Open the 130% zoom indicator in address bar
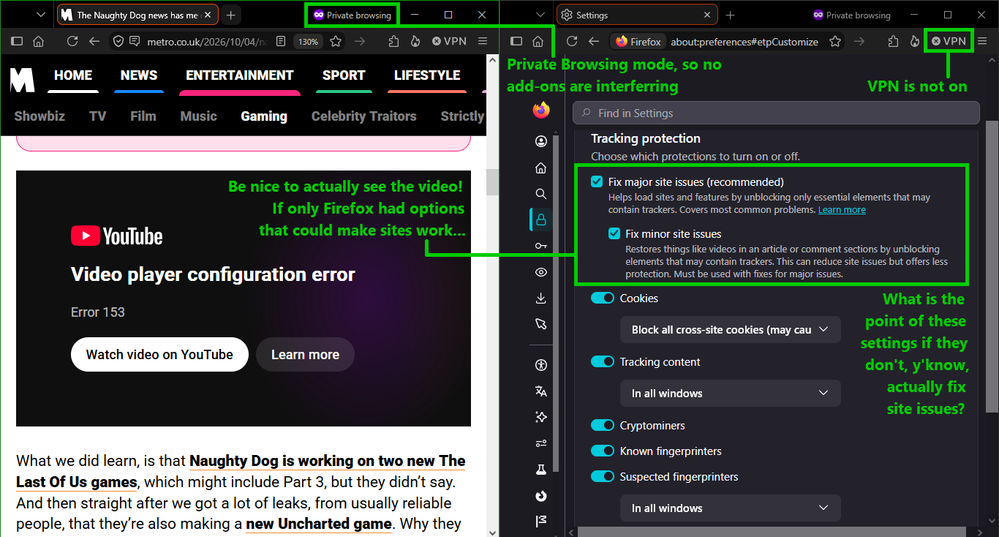This screenshot has width=999, height=537. (x=308, y=41)
